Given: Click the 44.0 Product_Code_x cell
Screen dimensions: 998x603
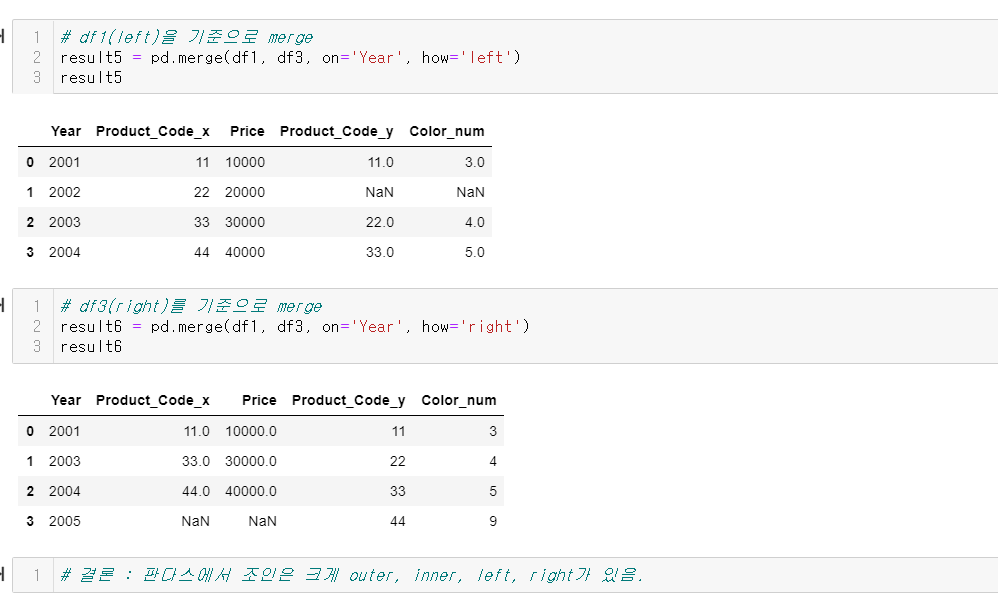Looking at the screenshot, I should pyautogui.click(x=196, y=492).
